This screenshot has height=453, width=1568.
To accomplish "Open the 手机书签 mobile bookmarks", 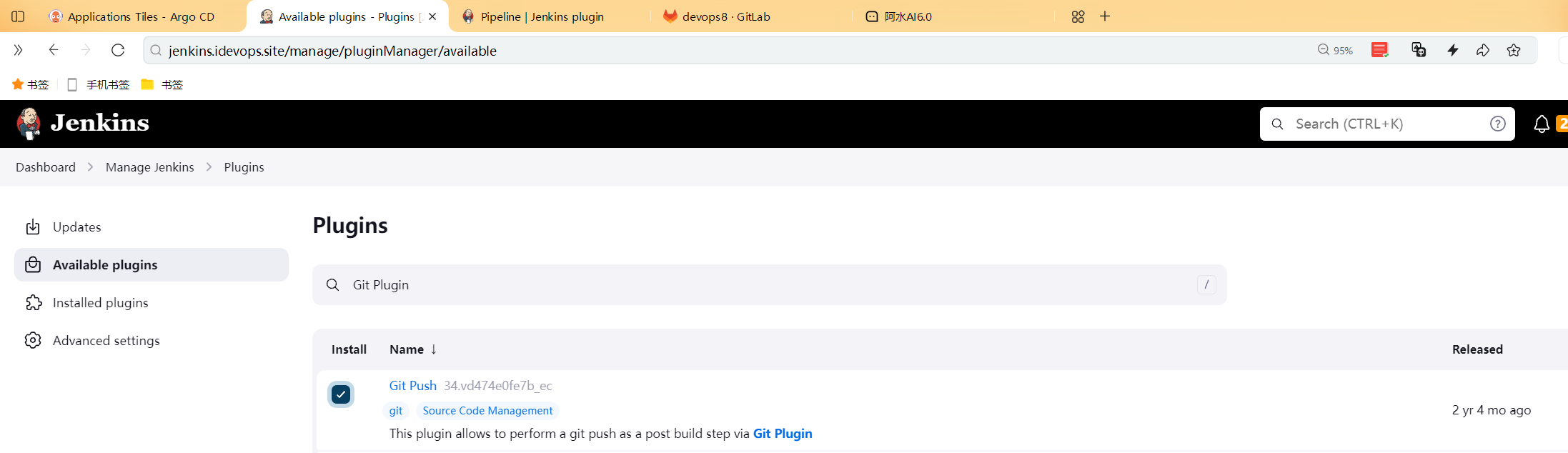I will [x=98, y=84].
